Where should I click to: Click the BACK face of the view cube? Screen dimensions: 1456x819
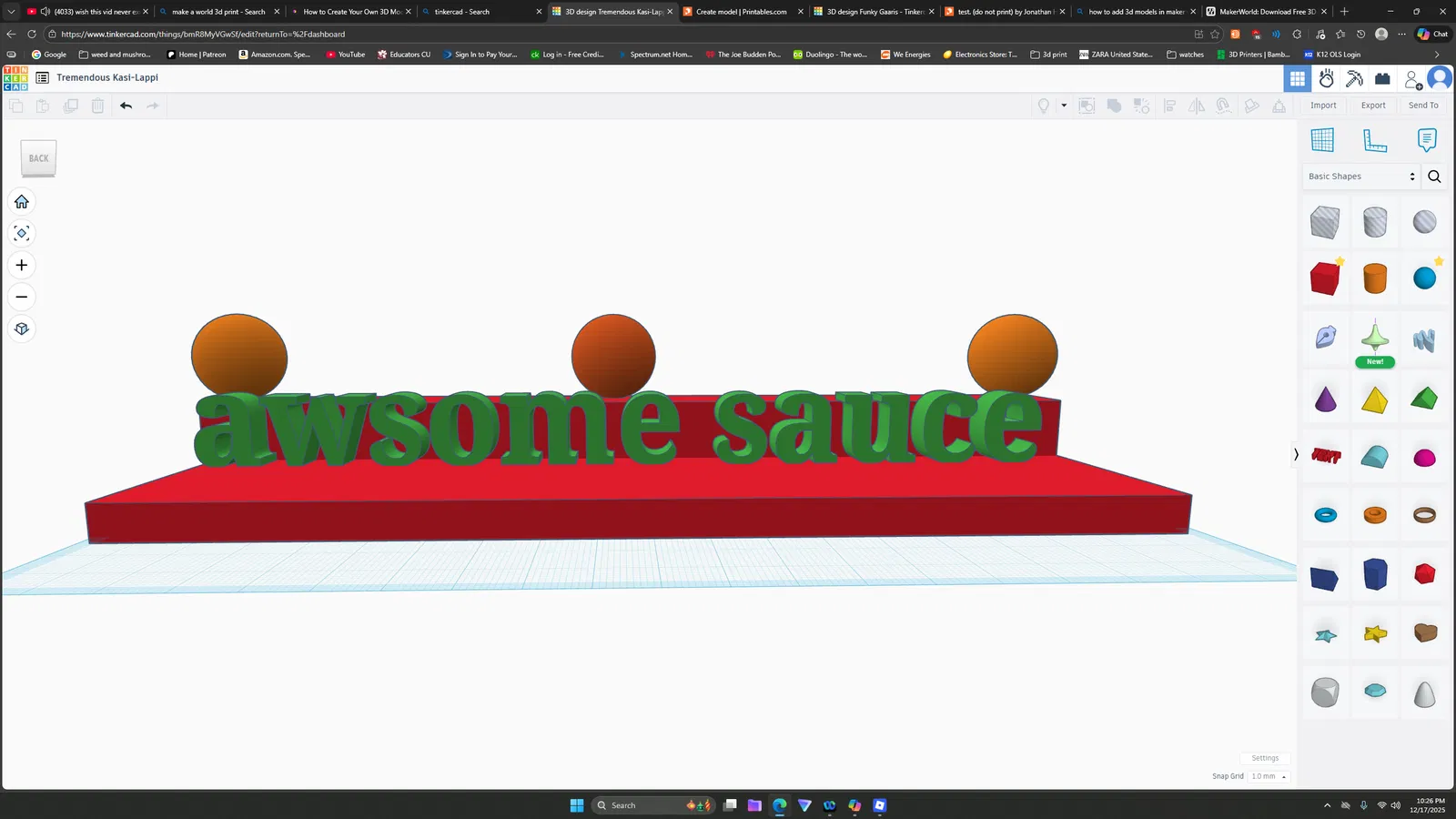39,158
